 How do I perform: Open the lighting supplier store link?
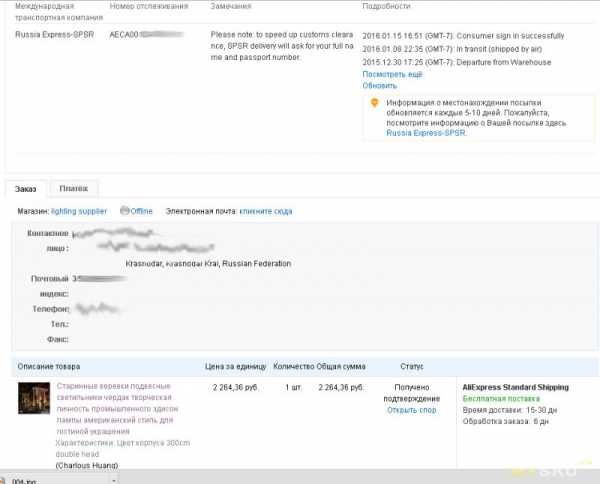(79, 211)
